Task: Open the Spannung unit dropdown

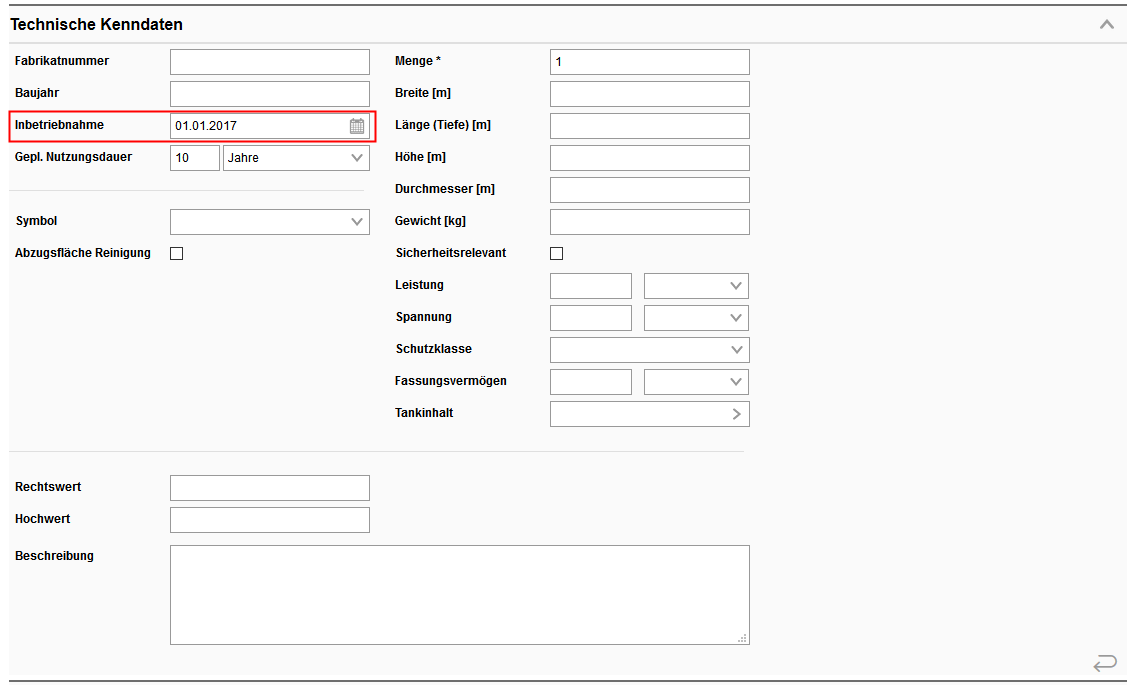Action: click(x=696, y=318)
